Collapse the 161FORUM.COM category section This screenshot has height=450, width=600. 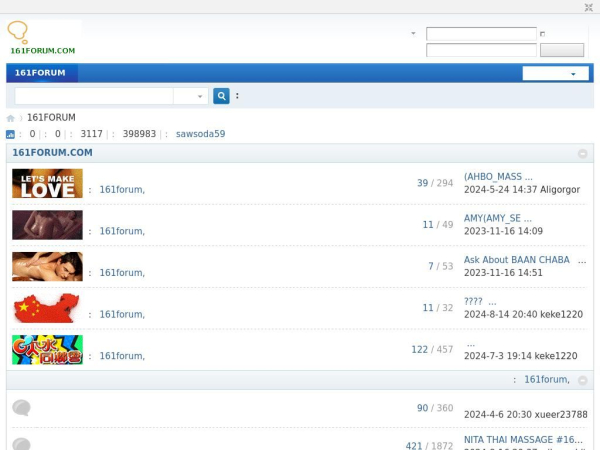pos(583,153)
